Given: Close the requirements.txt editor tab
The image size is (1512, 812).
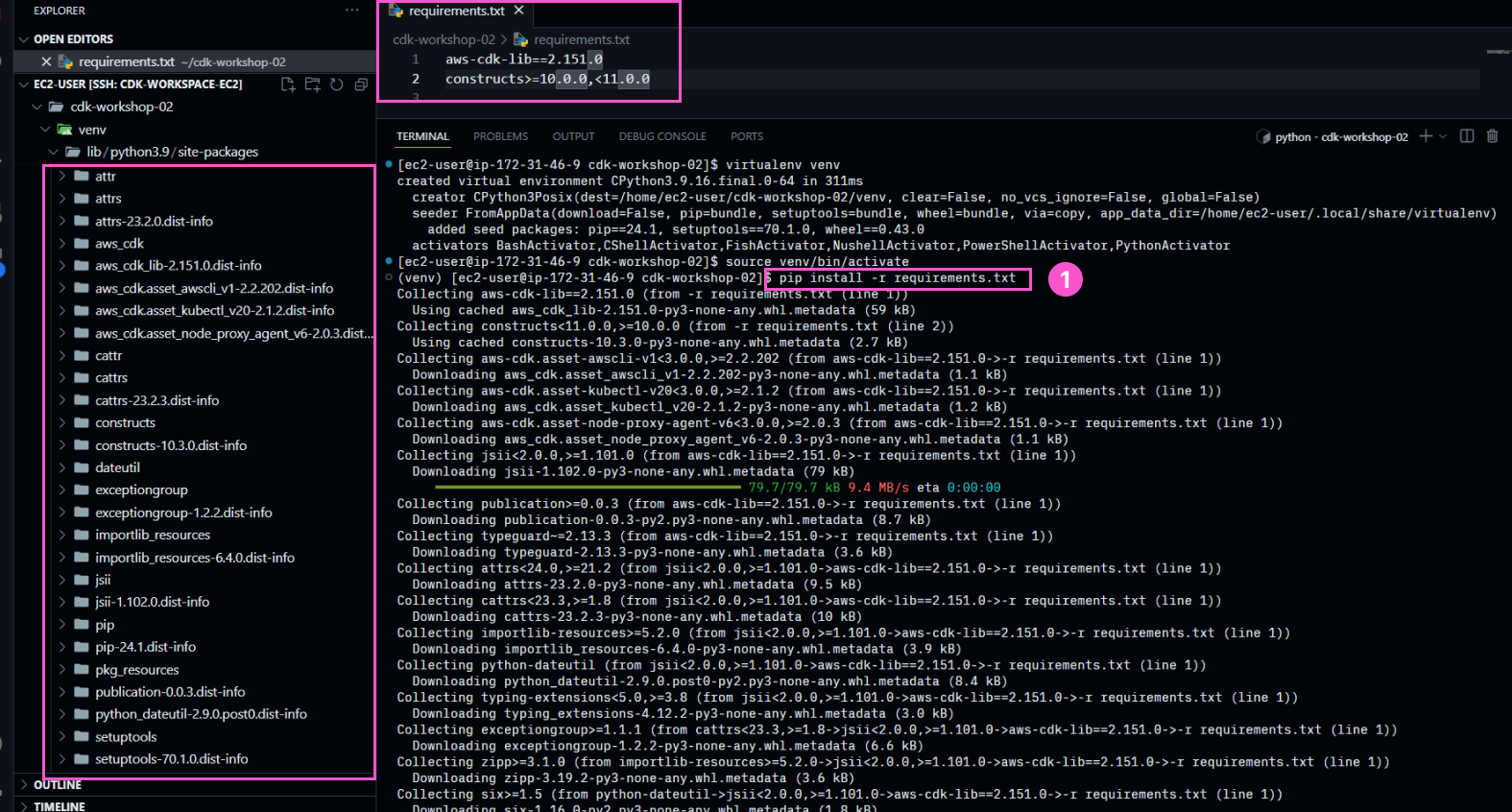Looking at the screenshot, I should [x=518, y=11].
